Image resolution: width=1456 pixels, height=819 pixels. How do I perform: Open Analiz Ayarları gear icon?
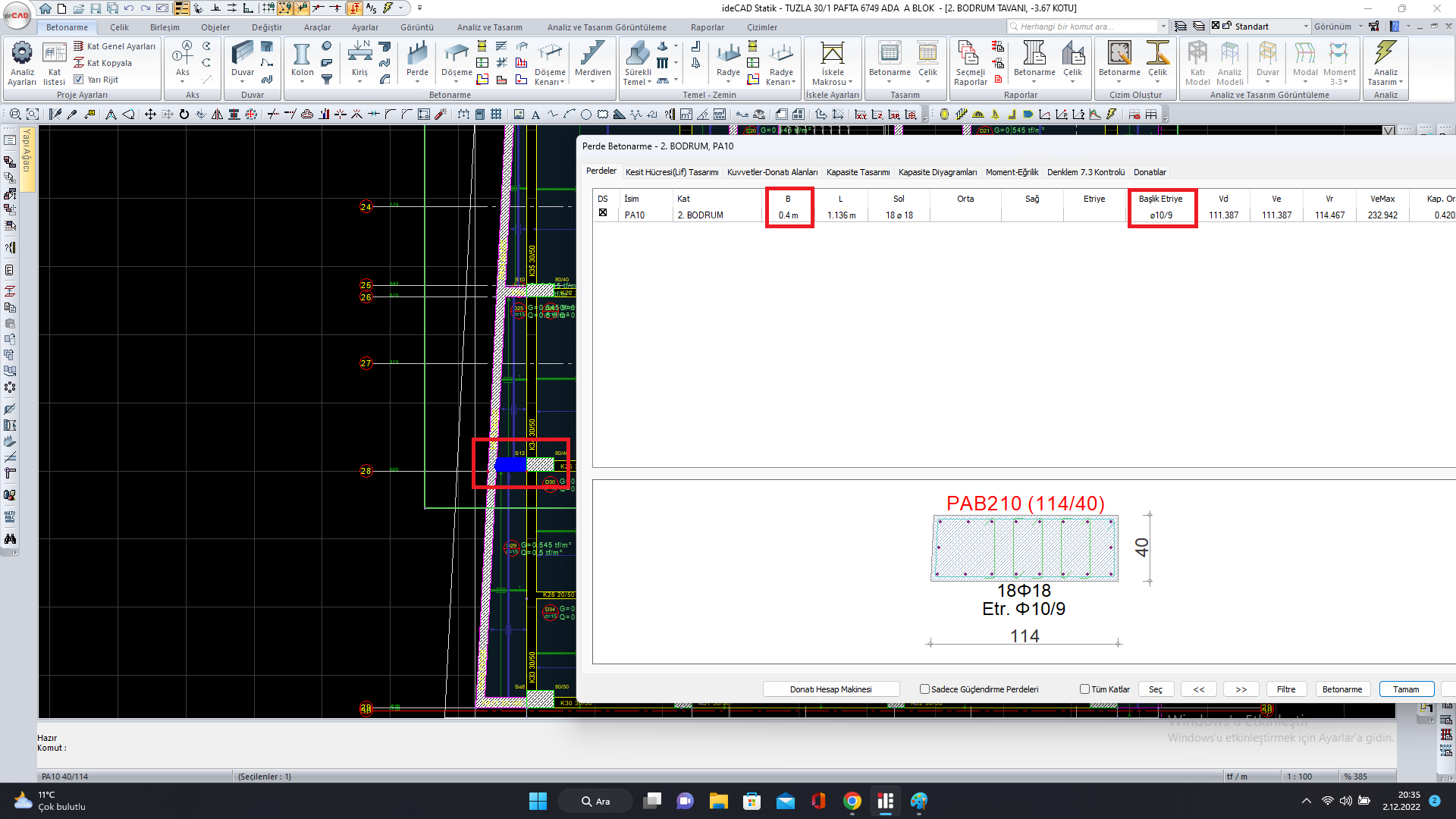pos(22,63)
